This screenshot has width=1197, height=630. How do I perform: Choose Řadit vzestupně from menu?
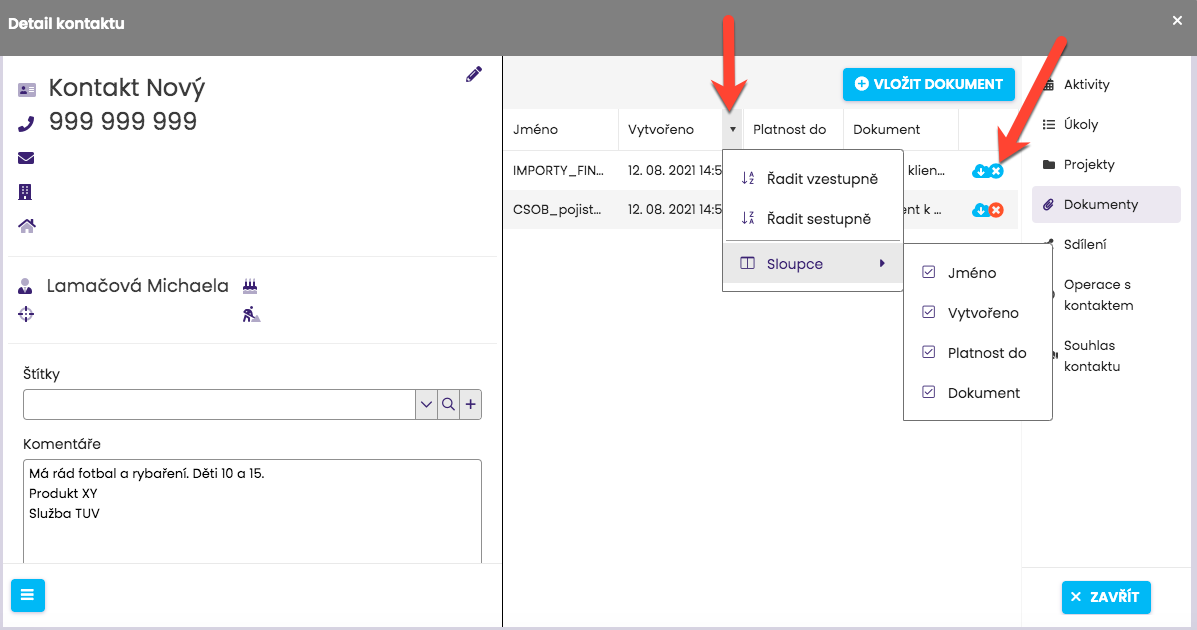821,179
